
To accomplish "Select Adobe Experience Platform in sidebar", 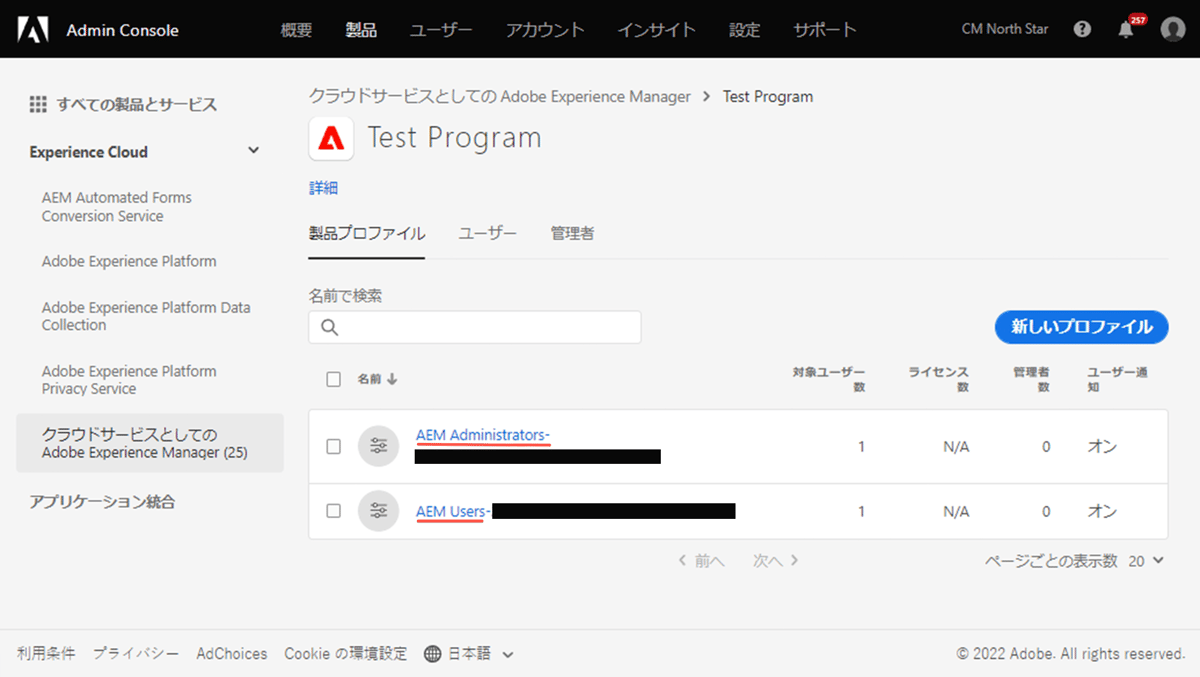I will point(129,261).
